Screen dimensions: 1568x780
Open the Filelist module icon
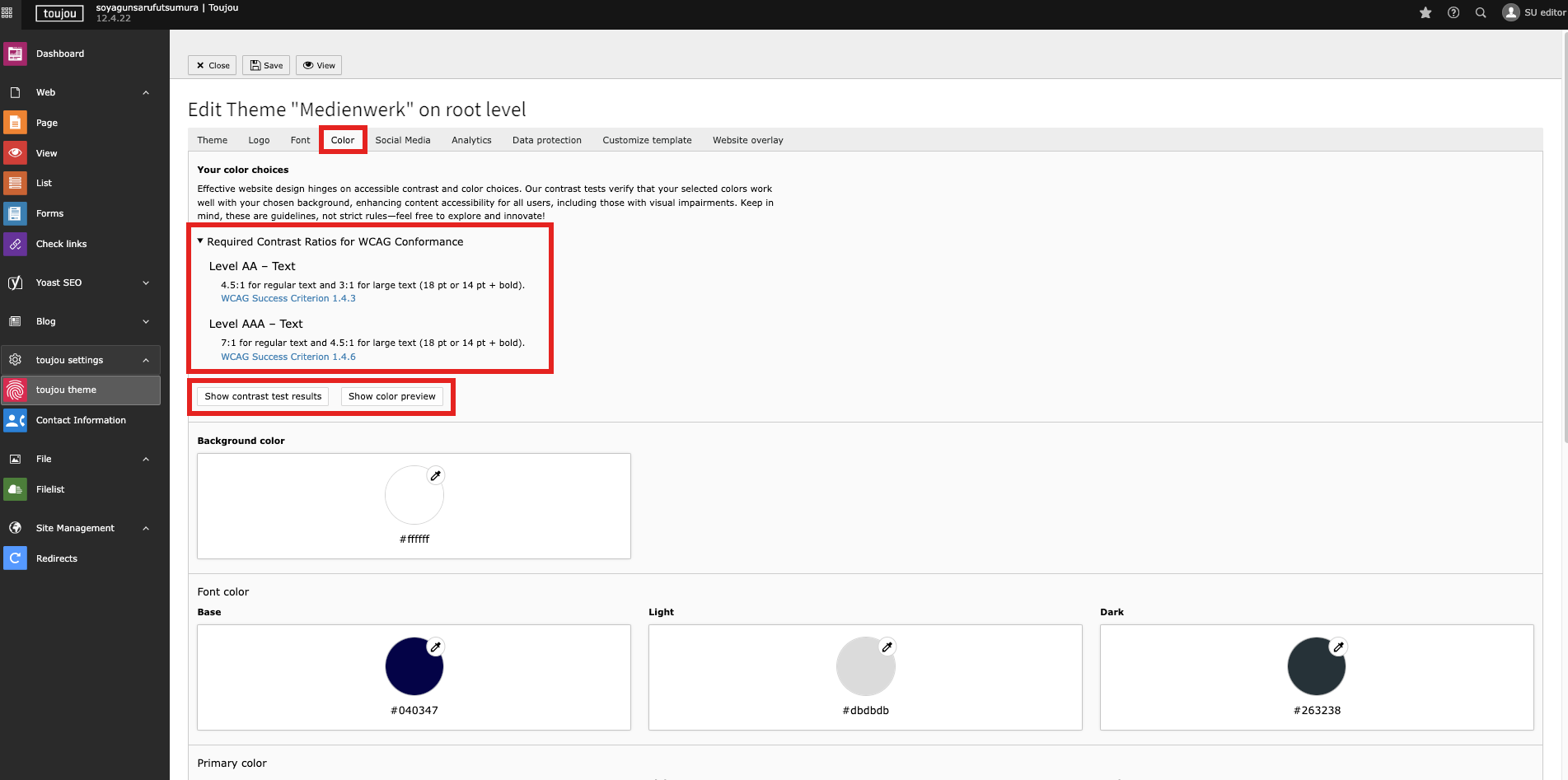tap(15, 489)
